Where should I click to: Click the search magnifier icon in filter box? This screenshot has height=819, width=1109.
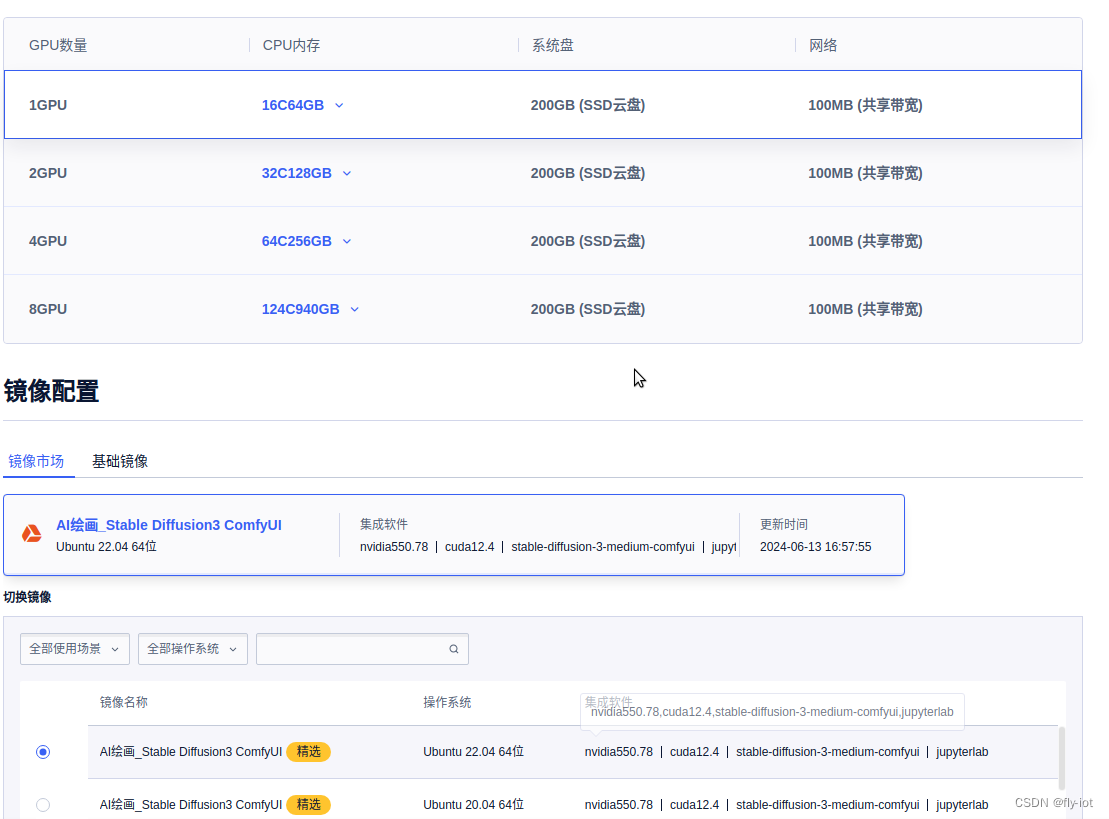point(453,649)
